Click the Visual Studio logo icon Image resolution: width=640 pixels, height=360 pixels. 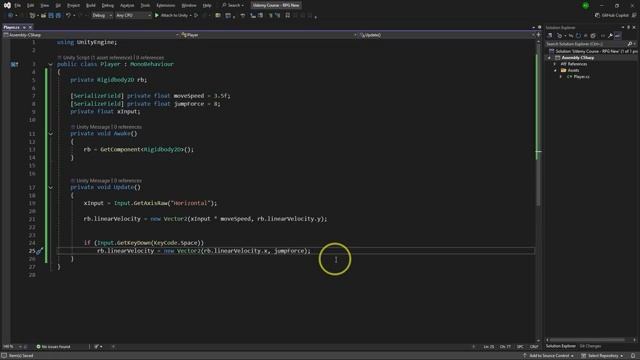click(x=7, y=5)
